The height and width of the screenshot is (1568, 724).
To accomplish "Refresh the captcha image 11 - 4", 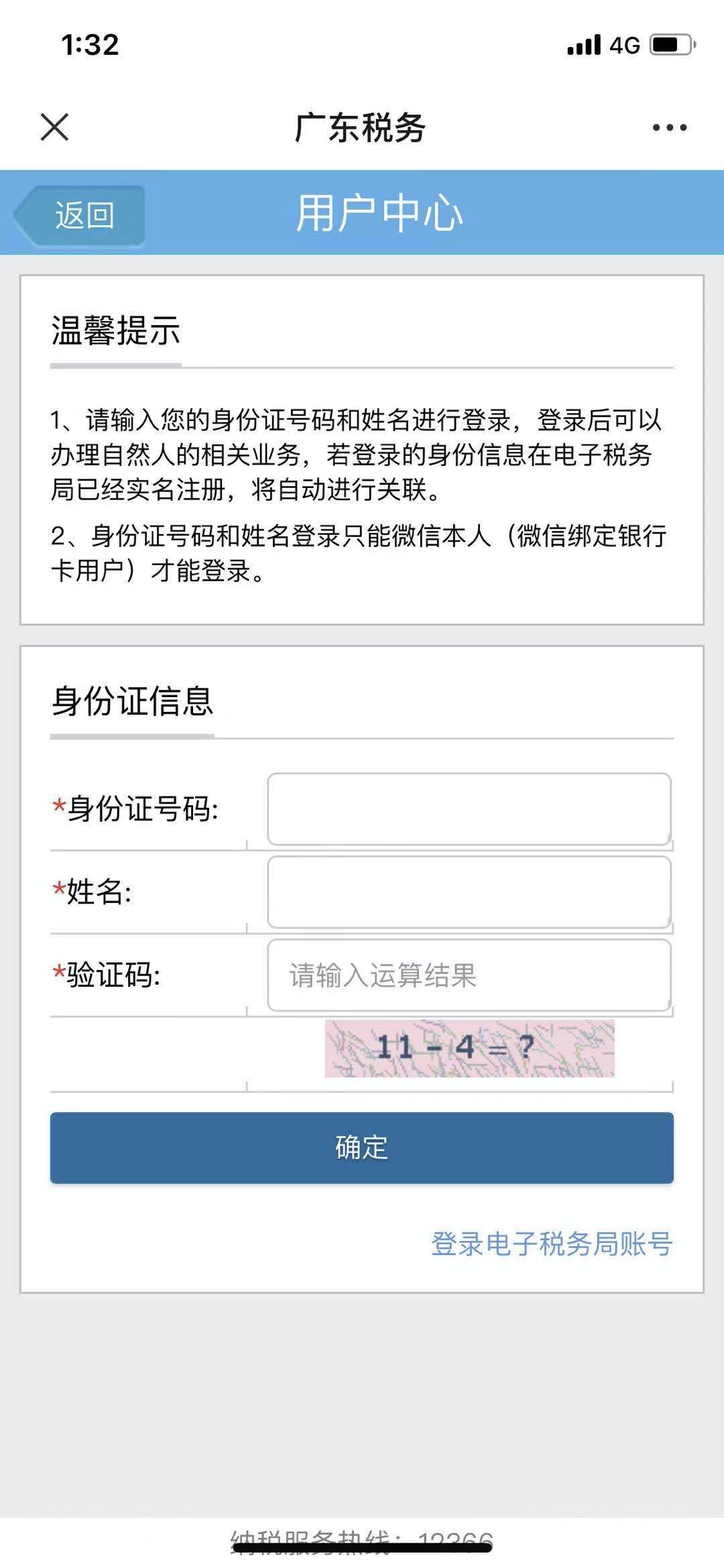I will [x=469, y=1048].
